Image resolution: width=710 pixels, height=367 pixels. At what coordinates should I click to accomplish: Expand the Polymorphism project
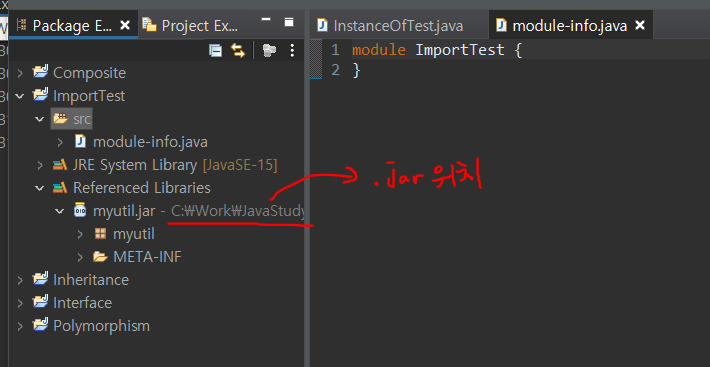(x=19, y=326)
